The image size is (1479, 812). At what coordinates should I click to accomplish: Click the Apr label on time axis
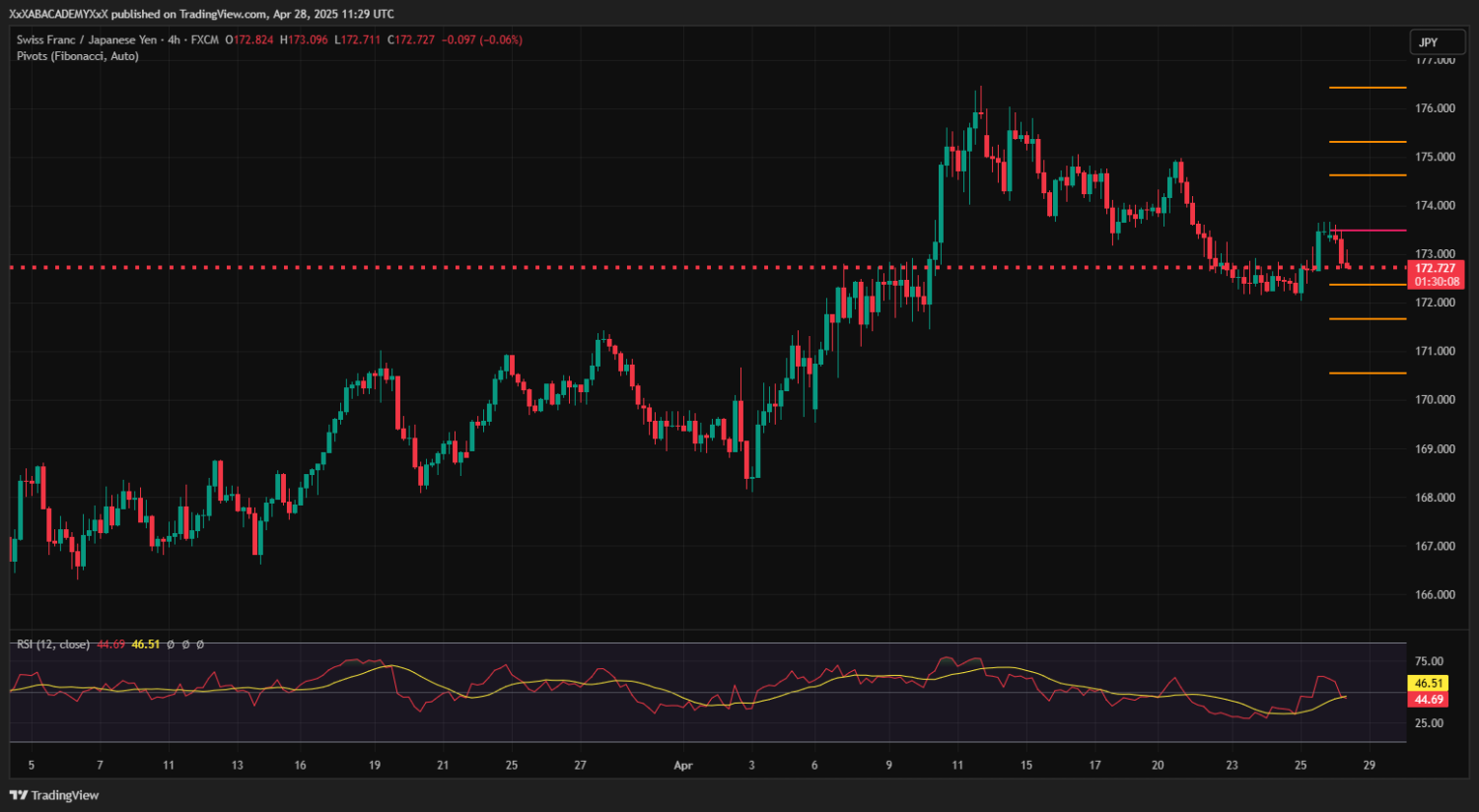[x=683, y=766]
